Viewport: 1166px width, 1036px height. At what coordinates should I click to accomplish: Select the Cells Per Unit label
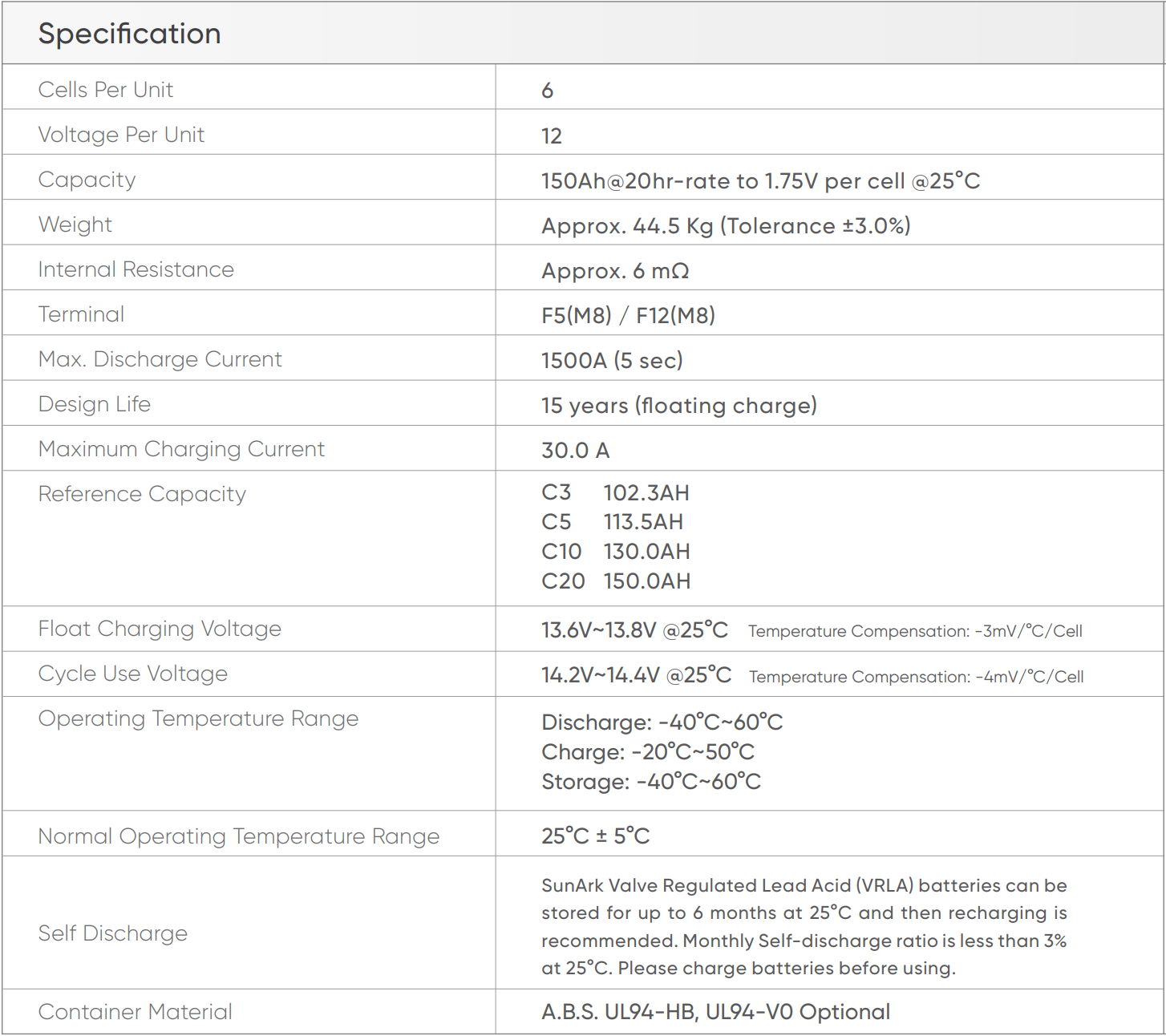click(x=106, y=90)
